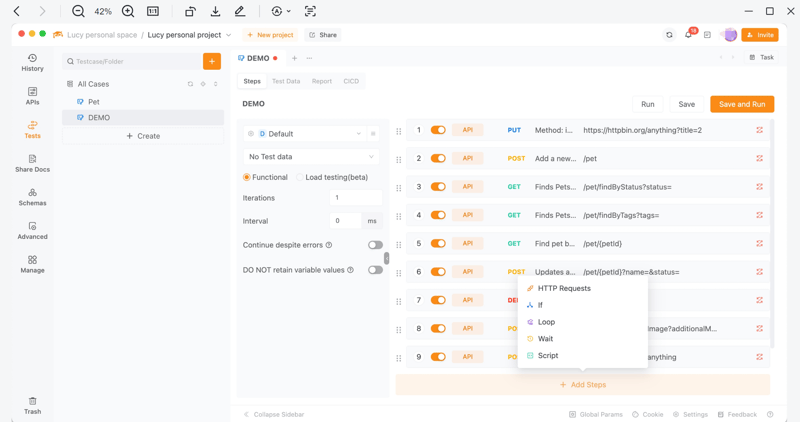Image resolution: width=800 pixels, height=422 pixels.
Task: Expand the Lucy personal project dropdown
Action: pyautogui.click(x=229, y=35)
